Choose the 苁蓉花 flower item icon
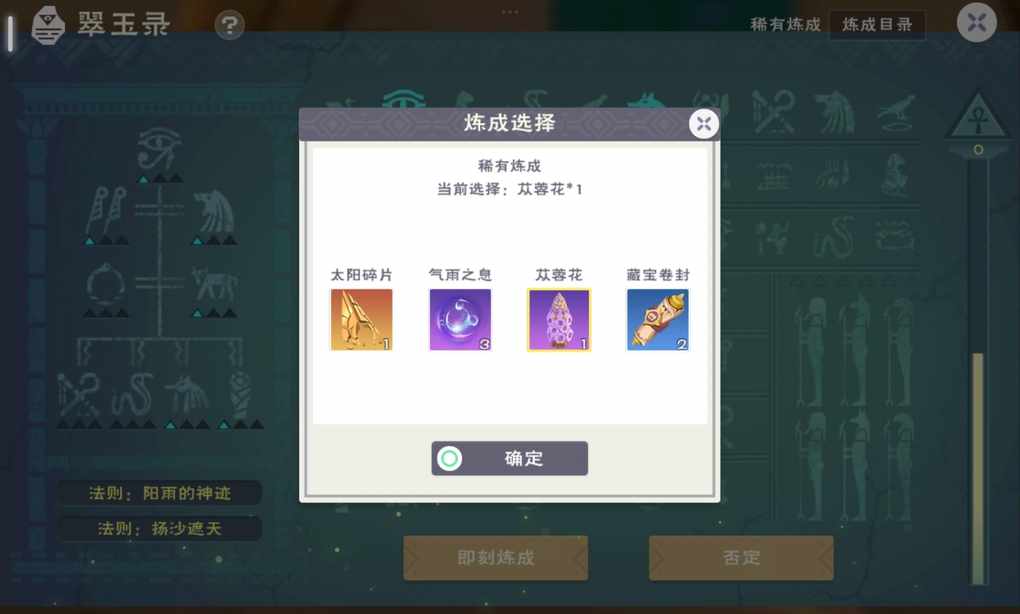The image size is (1020, 614). pos(559,319)
